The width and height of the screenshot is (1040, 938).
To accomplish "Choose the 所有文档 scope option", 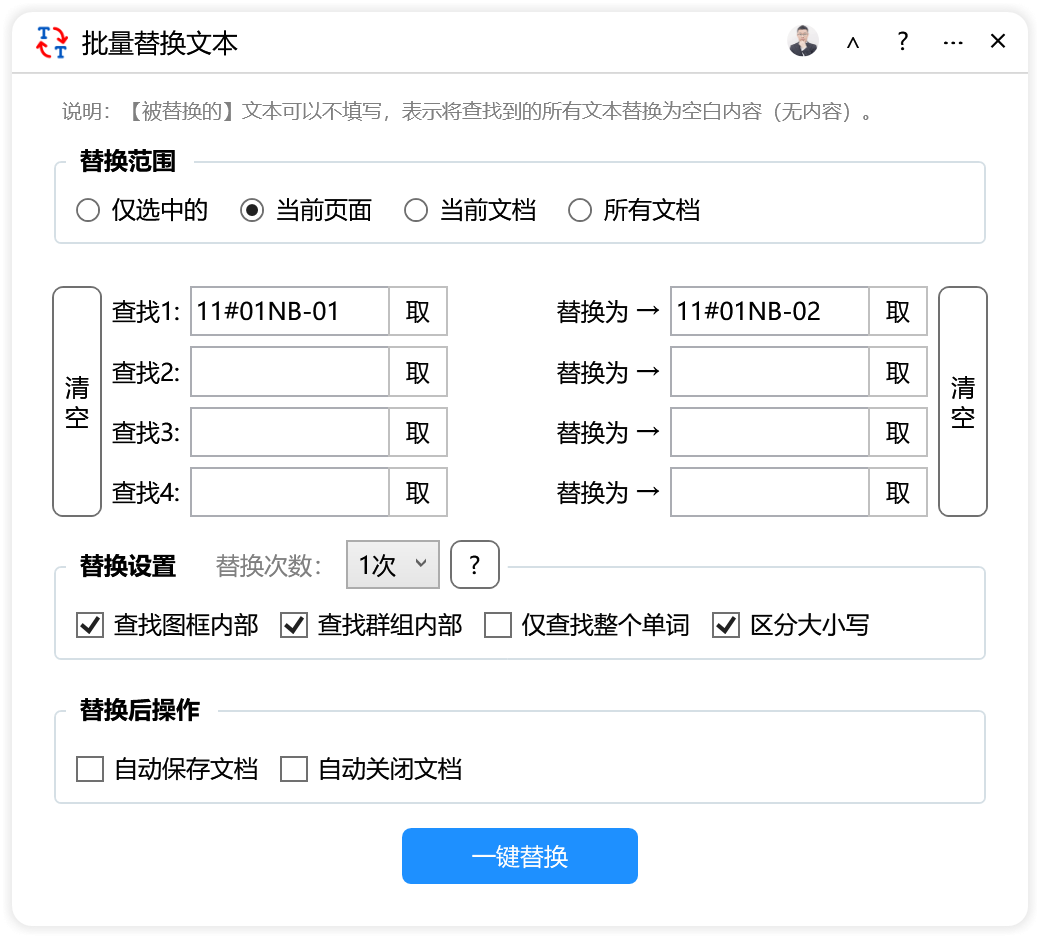I will coord(581,211).
